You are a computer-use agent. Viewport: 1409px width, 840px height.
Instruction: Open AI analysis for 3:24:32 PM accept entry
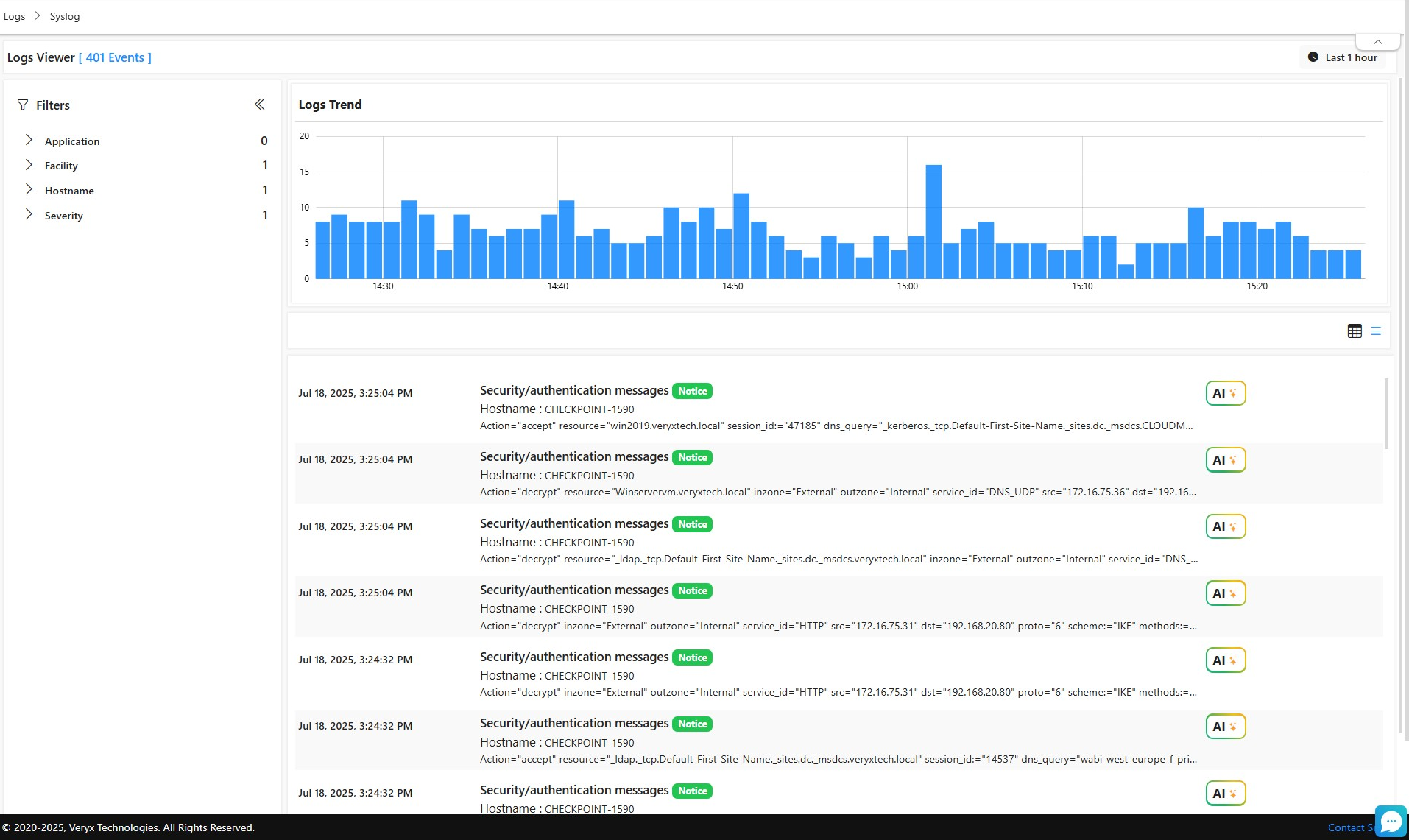click(1225, 727)
